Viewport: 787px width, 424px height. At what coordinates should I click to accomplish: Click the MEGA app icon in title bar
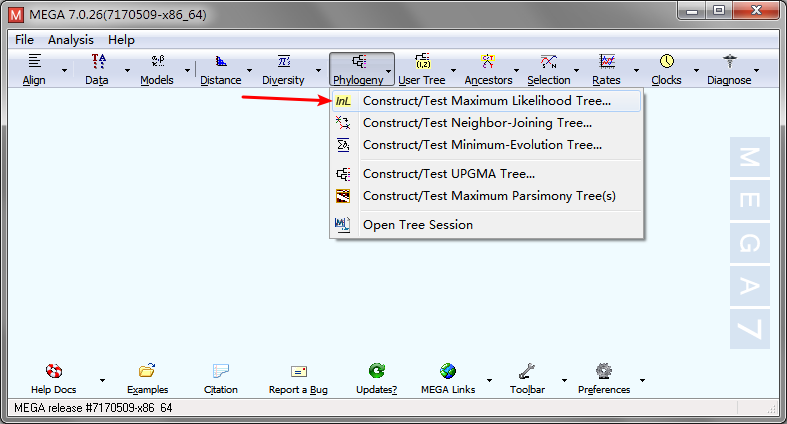(16, 15)
